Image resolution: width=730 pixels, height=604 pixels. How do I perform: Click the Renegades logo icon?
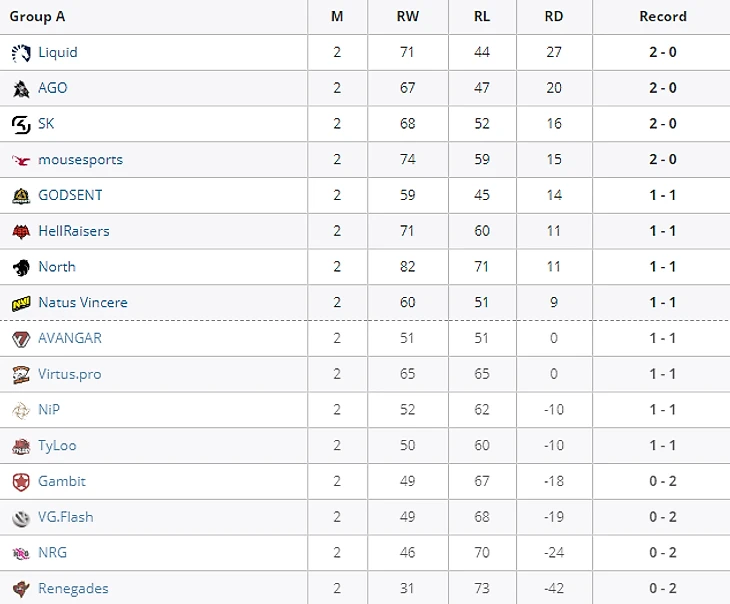(21, 589)
